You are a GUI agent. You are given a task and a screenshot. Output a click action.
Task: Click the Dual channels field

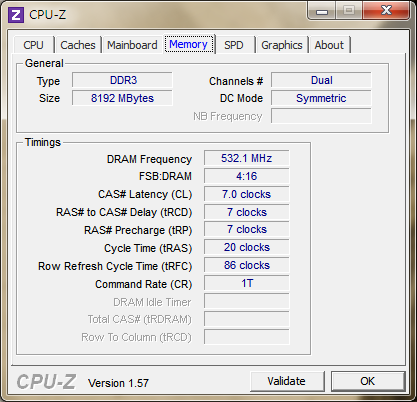pos(321,80)
